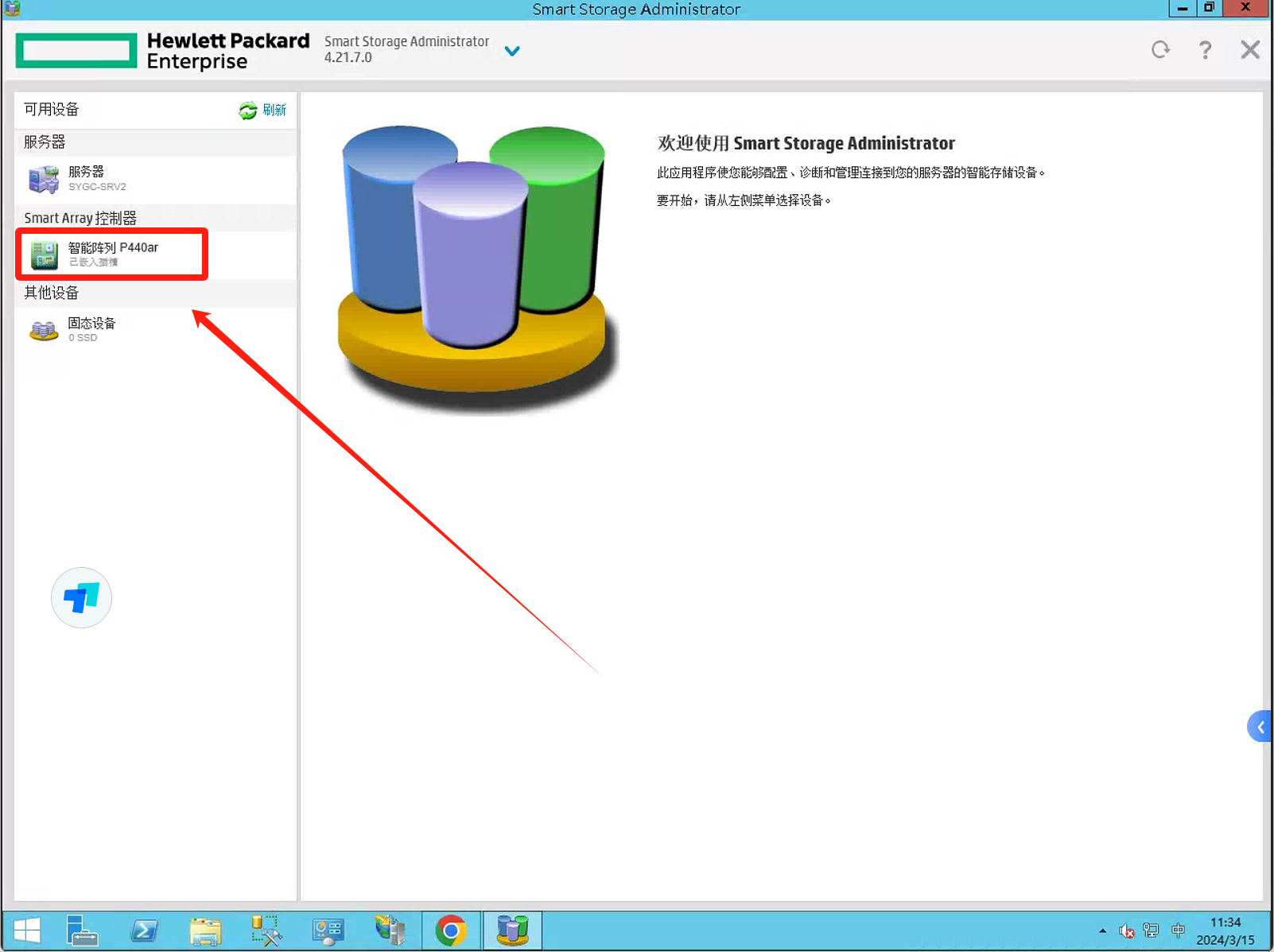Open Windows PowerShell from the taskbar
The width and height of the screenshot is (1274, 952).
tap(144, 931)
